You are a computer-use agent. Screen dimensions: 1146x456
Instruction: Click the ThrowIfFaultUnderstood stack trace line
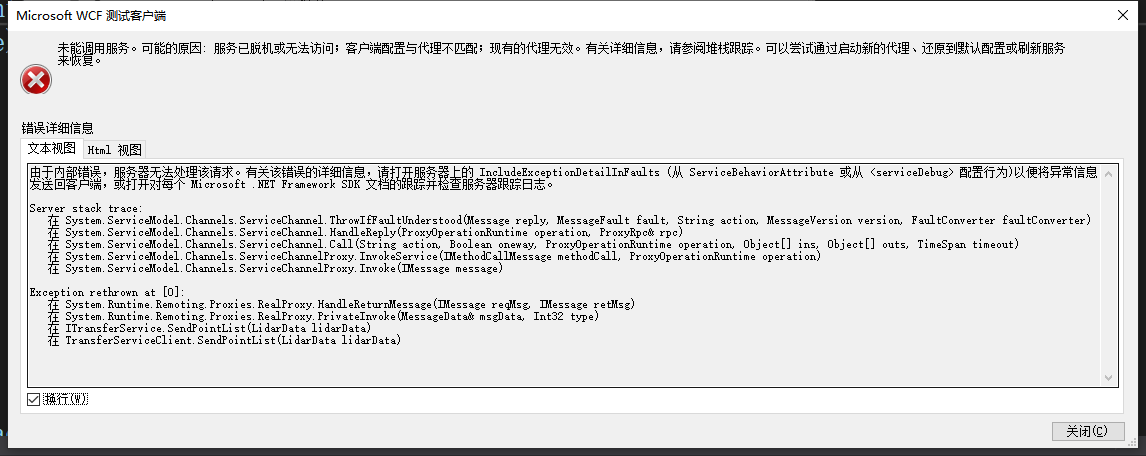(569, 220)
